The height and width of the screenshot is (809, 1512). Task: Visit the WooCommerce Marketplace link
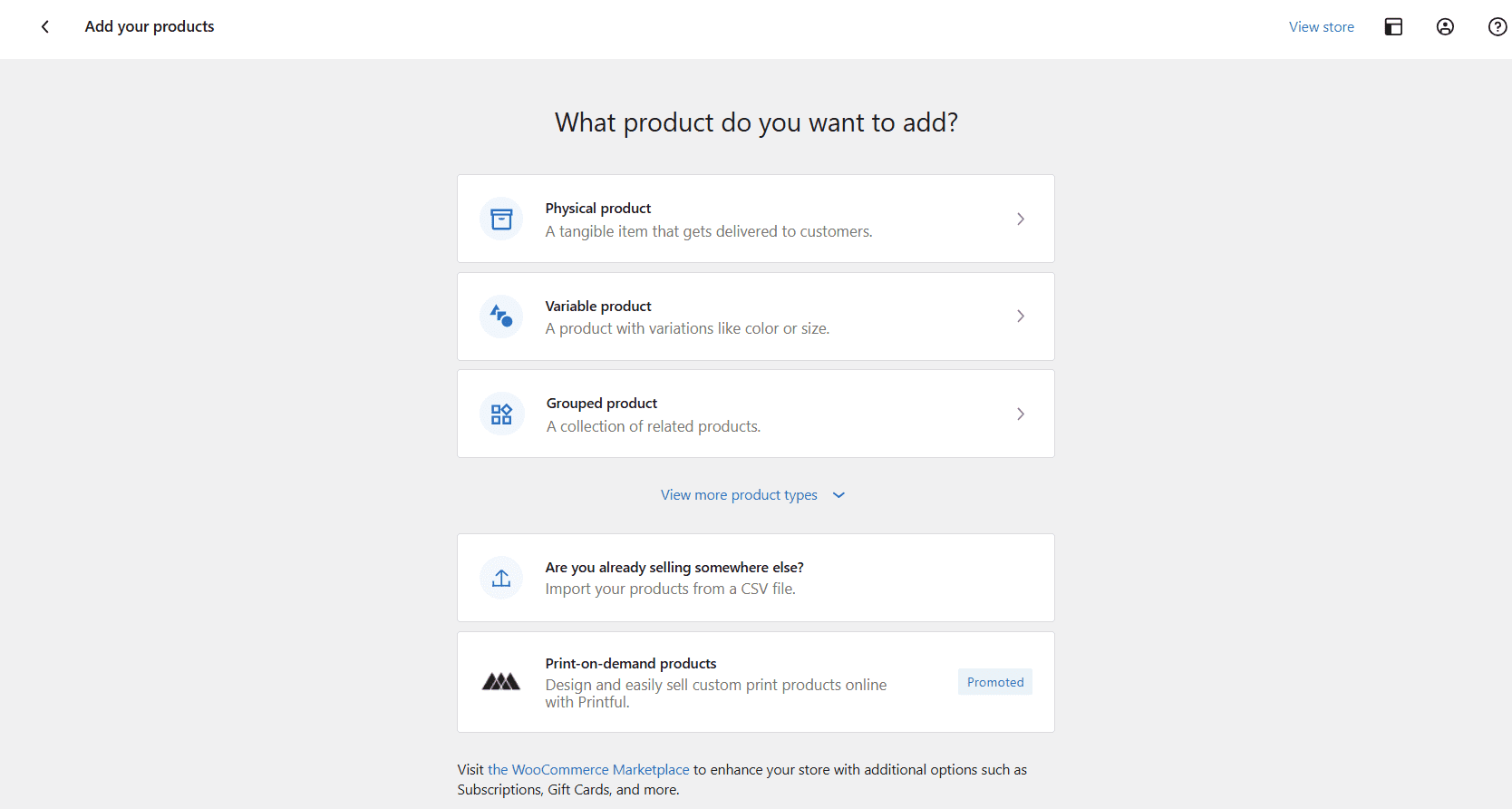coord(588,770)
